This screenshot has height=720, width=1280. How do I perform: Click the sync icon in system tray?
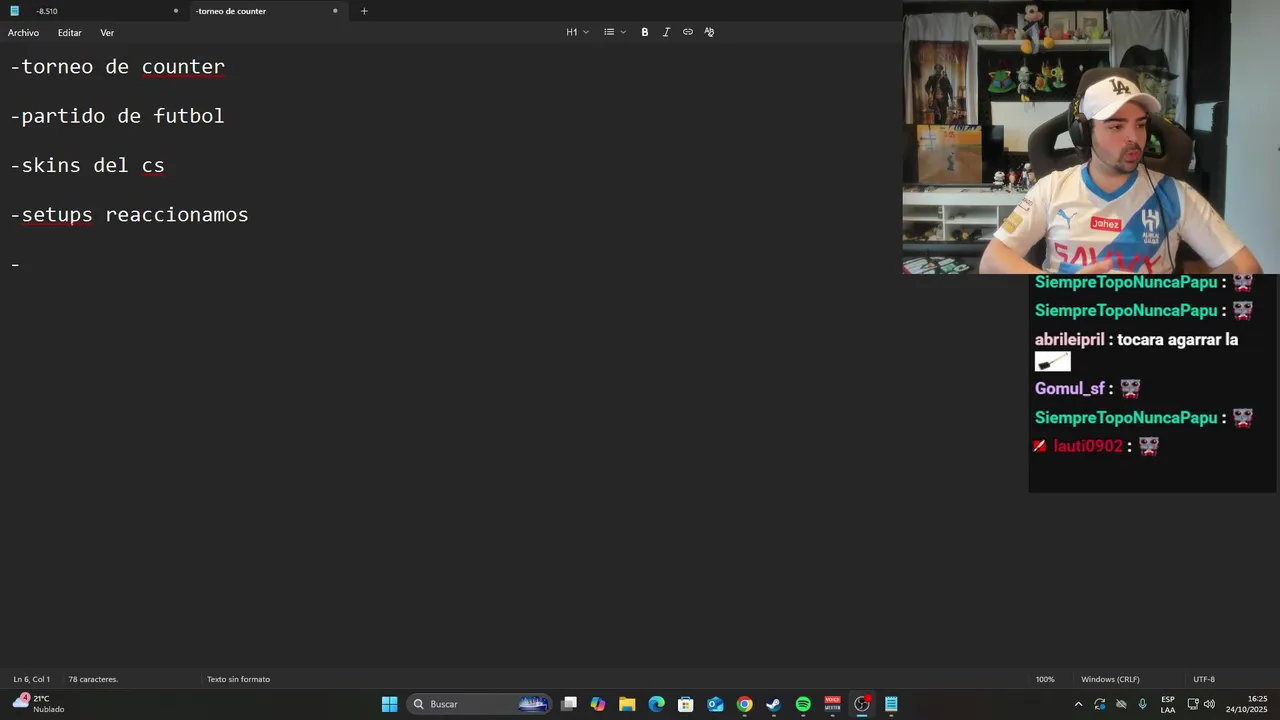pos(1100,704)
